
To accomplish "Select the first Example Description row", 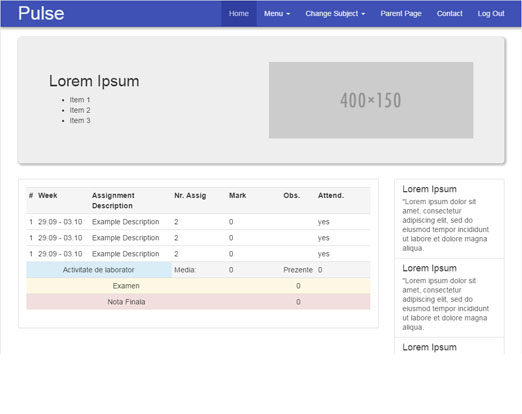I will [x=198, y=222].
